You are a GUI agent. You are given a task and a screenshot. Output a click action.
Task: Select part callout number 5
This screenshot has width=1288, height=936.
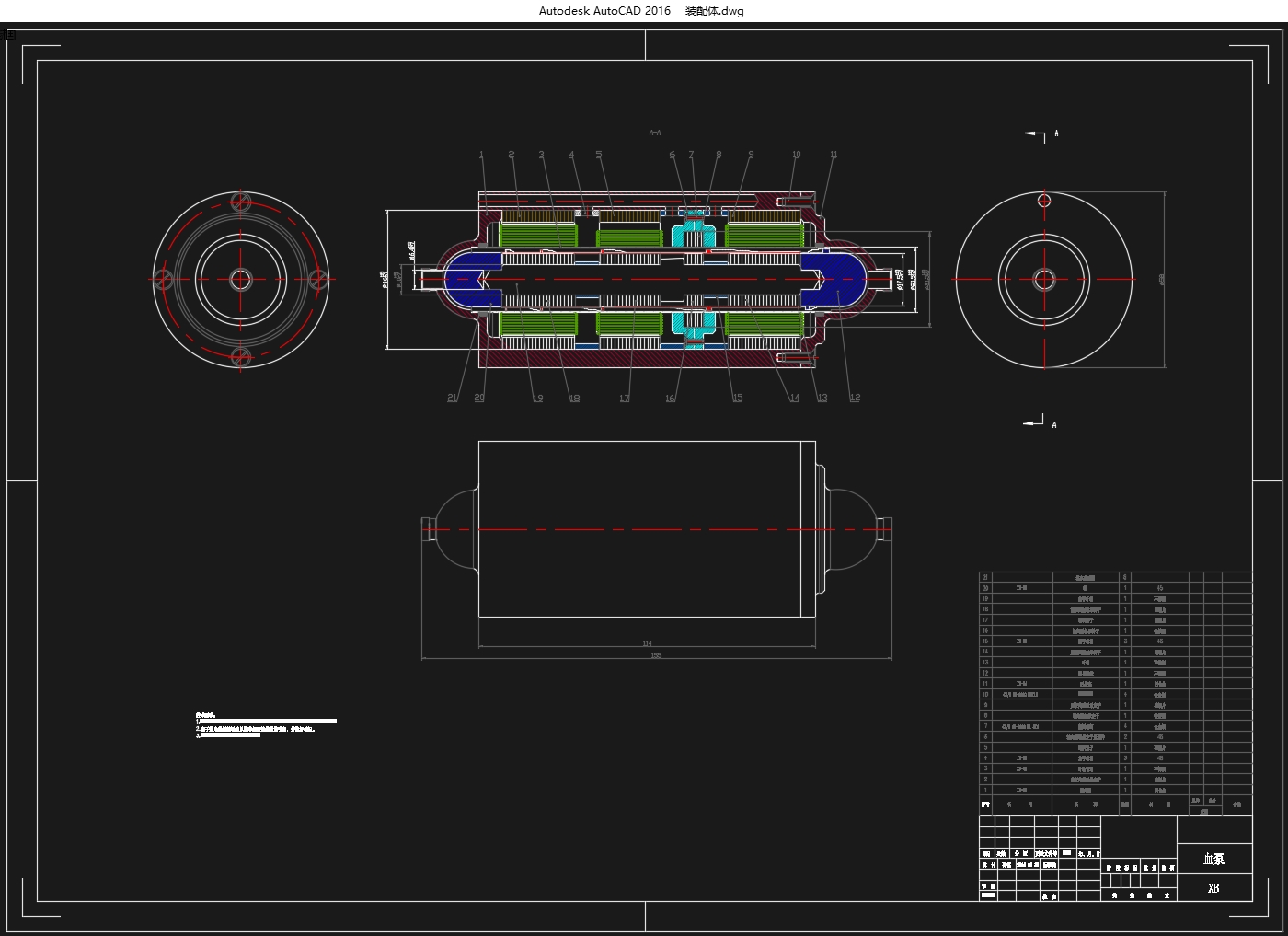click(x=599, y=155)
